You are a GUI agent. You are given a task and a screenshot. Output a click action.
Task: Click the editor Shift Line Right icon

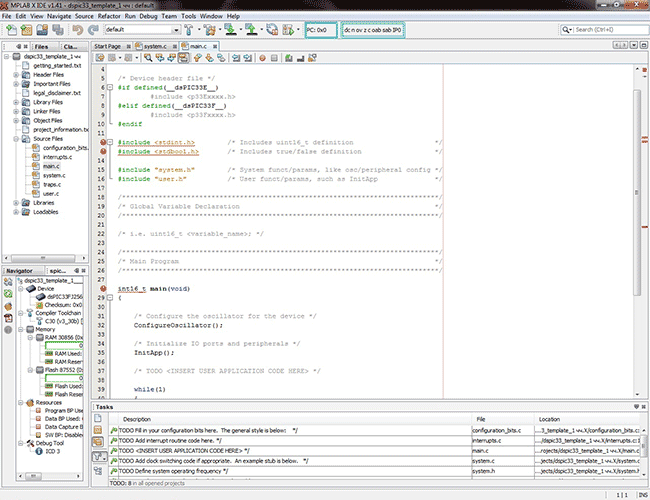[247, 58]
